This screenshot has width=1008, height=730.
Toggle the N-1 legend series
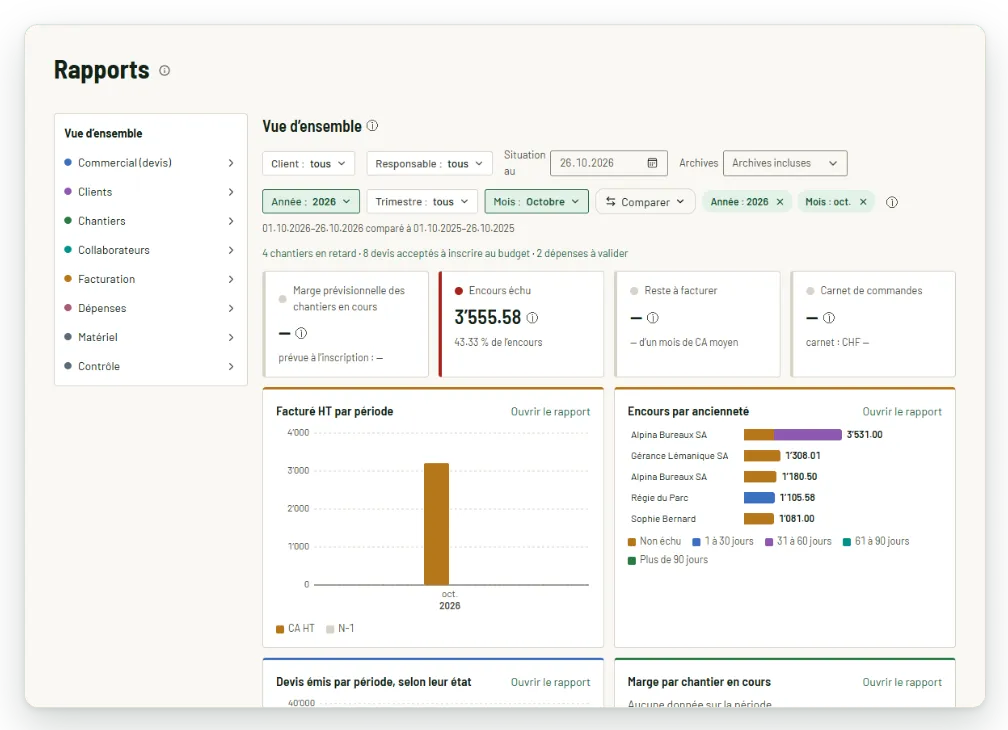[340, 628]
